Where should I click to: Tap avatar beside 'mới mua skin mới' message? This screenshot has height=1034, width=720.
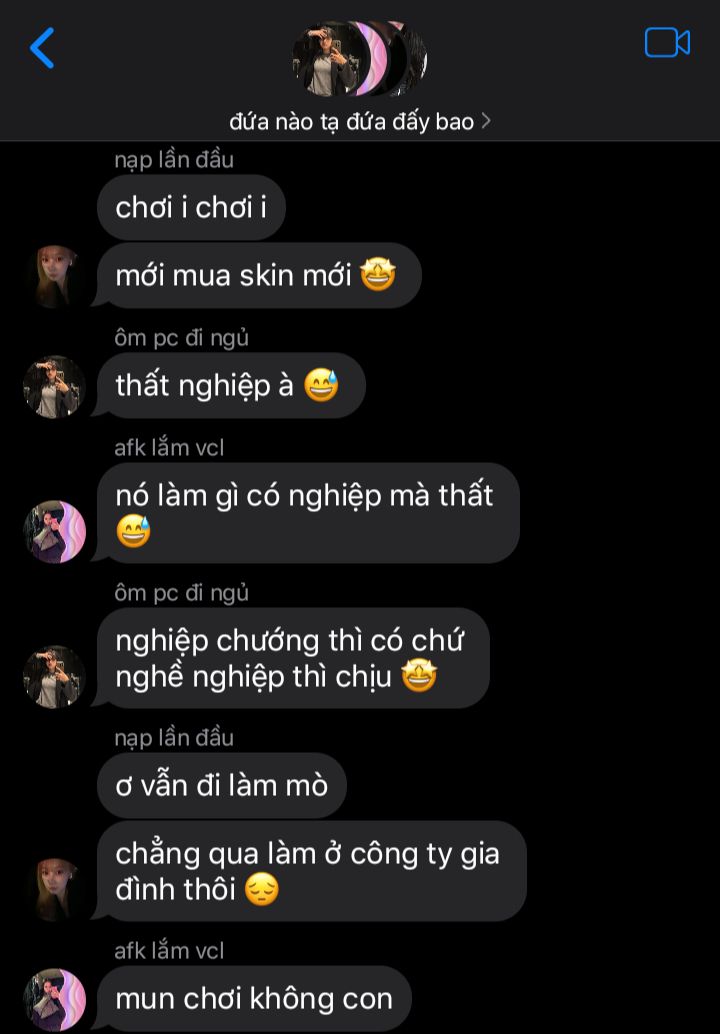click(55, 276)
